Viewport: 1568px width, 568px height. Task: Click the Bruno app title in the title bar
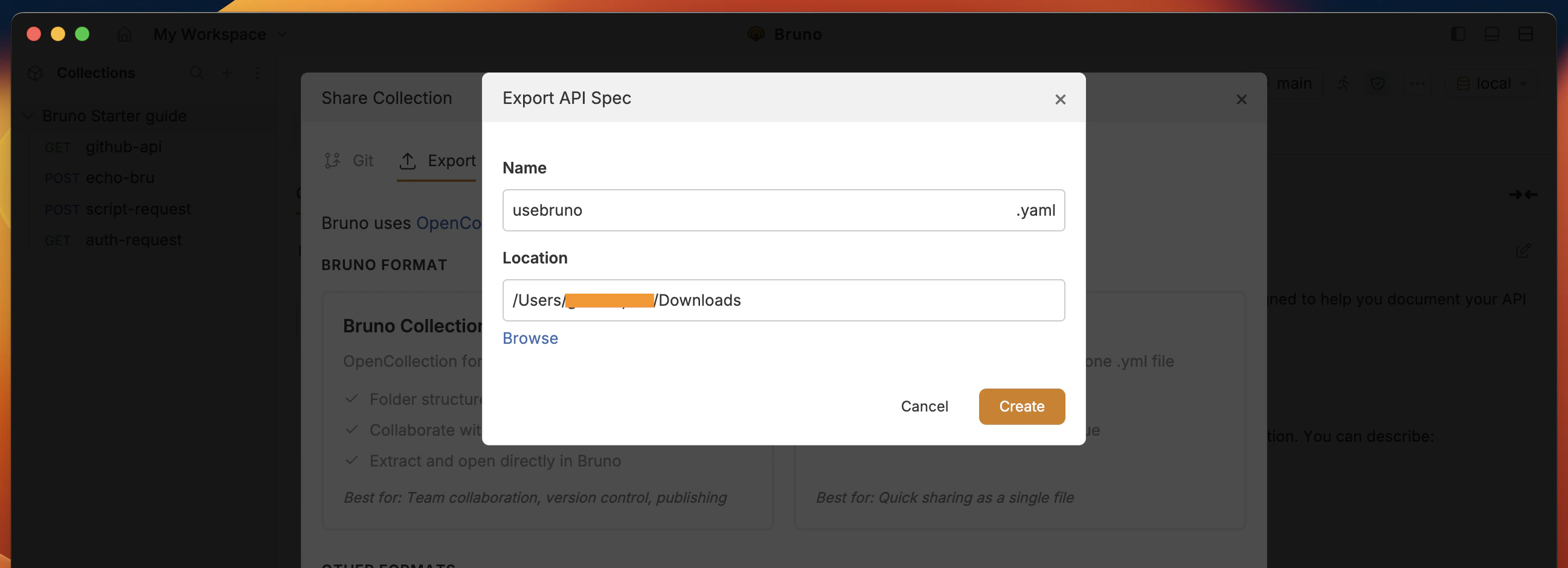click(x=797, y=34)
